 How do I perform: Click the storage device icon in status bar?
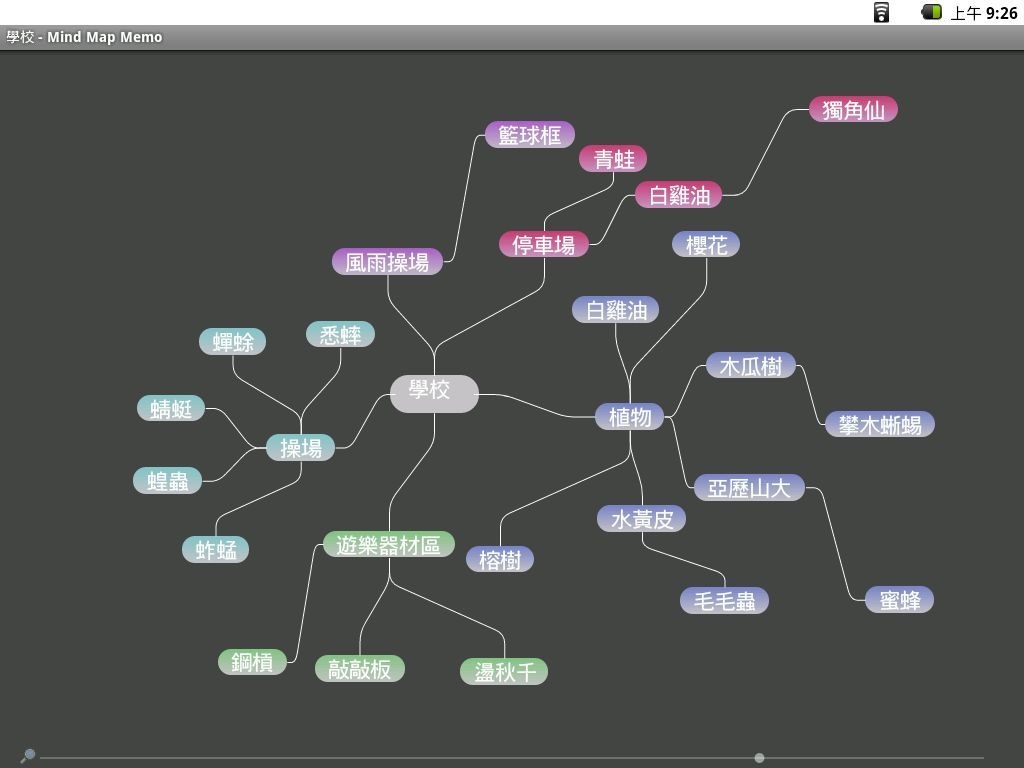tap(881, 12)
